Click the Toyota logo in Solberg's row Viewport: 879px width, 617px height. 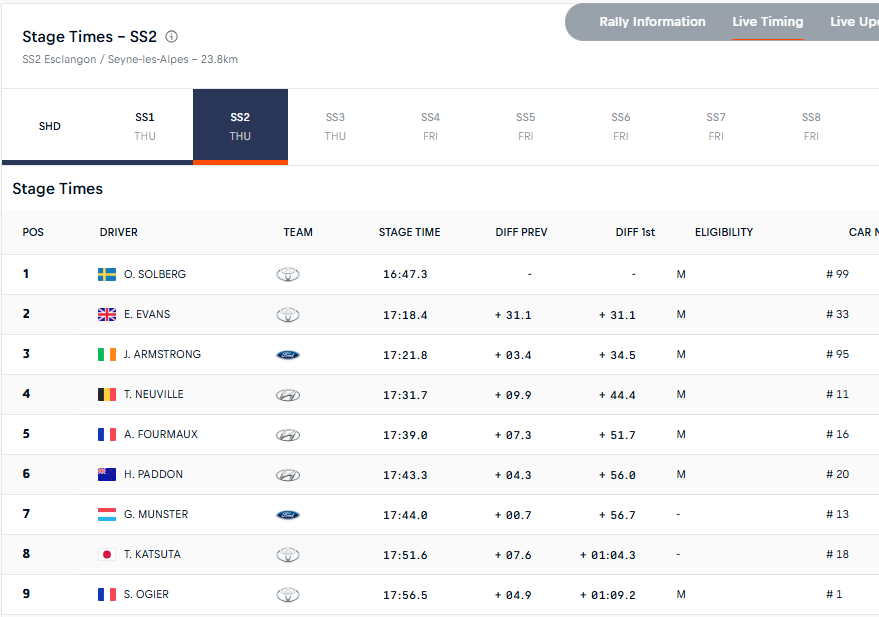pos(288,274)
